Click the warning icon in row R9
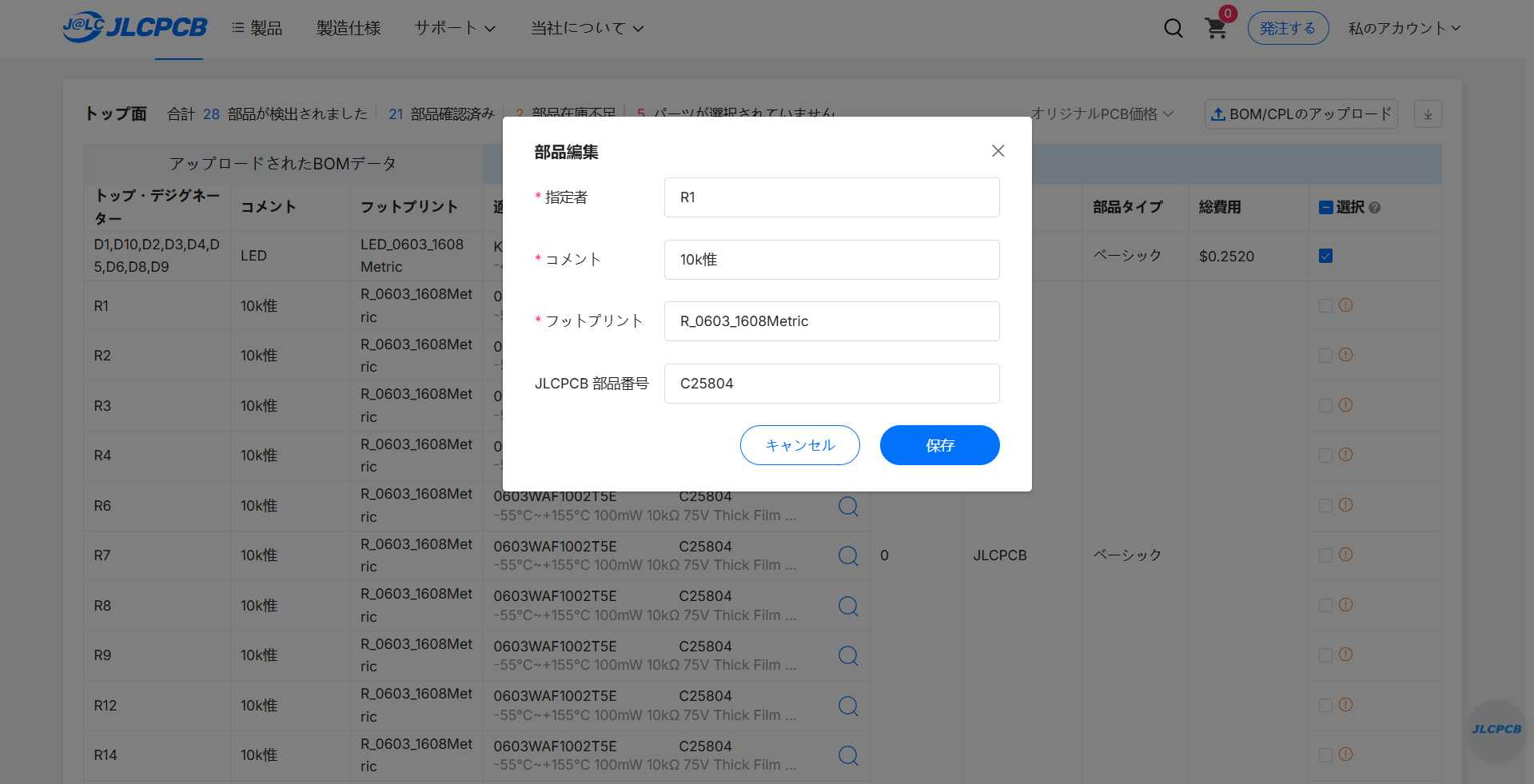 click(x=1346, y=654)
